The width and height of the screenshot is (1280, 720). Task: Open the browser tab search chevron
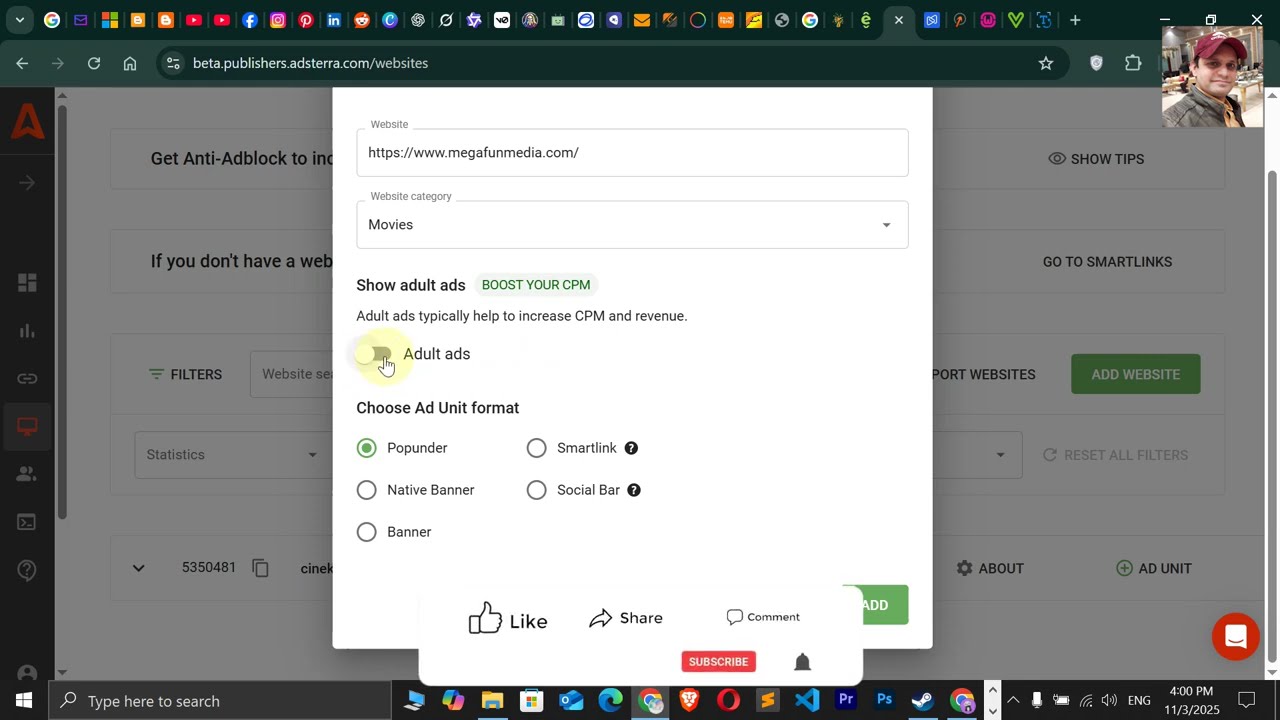(20, 20)
